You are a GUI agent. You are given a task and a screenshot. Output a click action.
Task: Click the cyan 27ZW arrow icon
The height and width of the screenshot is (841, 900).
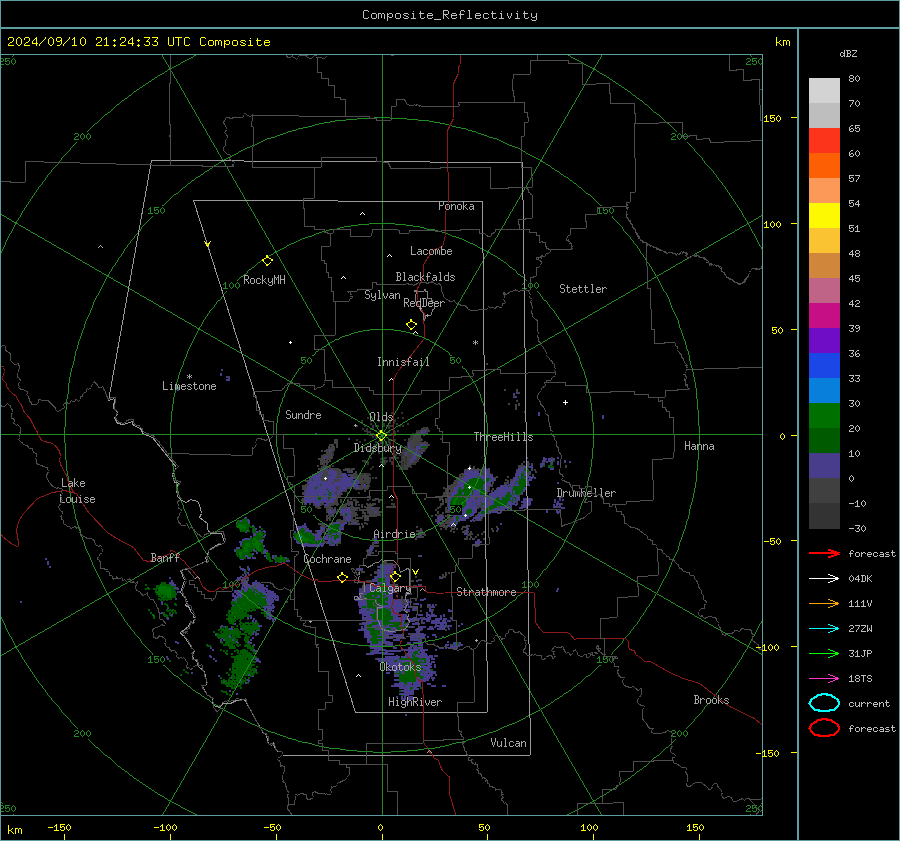[x=824, y=629]
